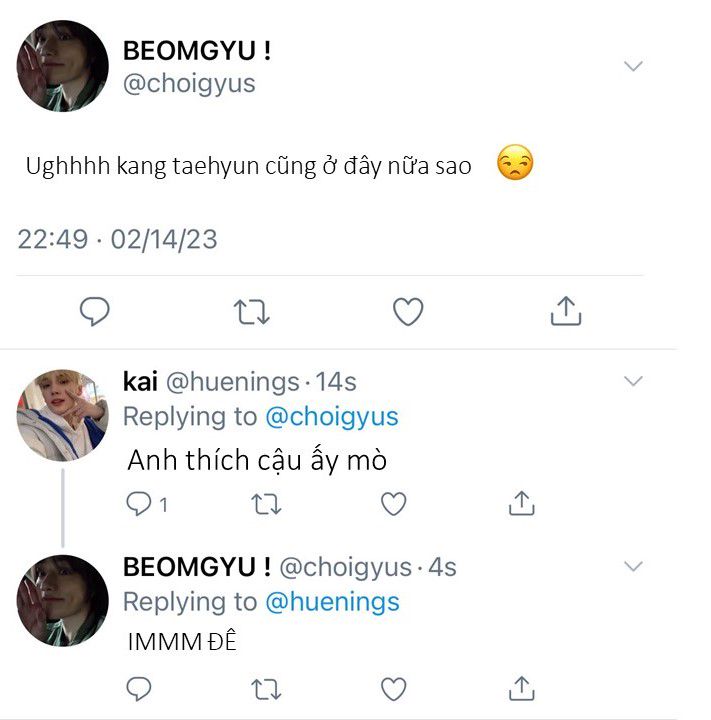
Task: Share kai's reply tweet
Action: pos(521,504)
